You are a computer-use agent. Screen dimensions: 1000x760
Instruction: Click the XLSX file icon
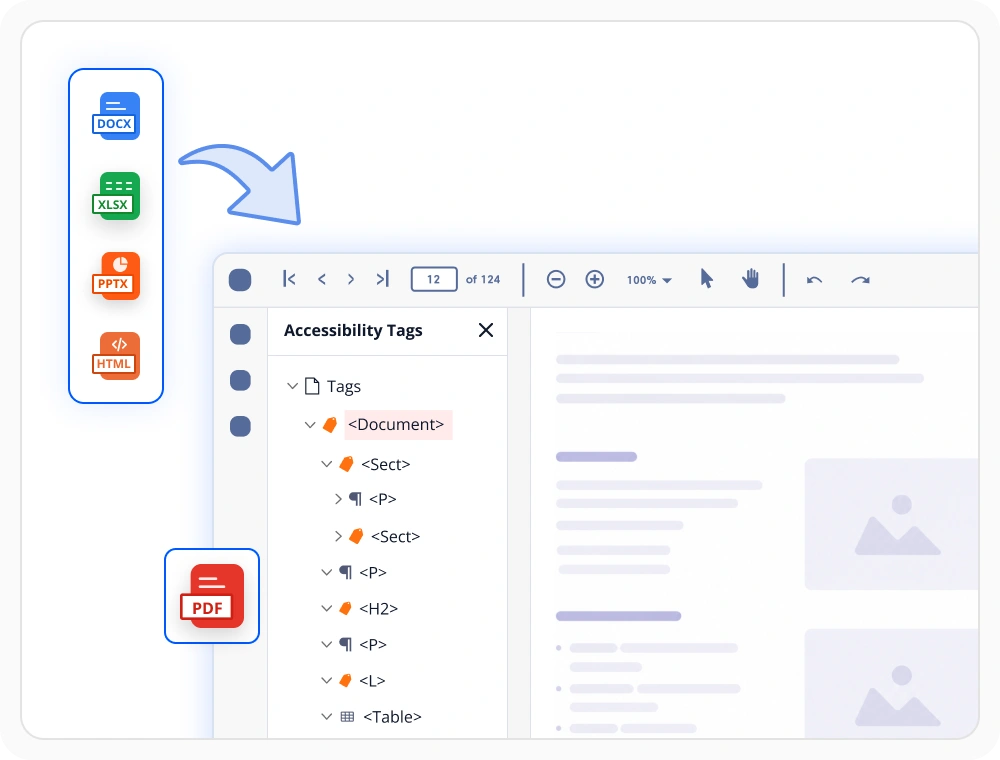(116, 196)
